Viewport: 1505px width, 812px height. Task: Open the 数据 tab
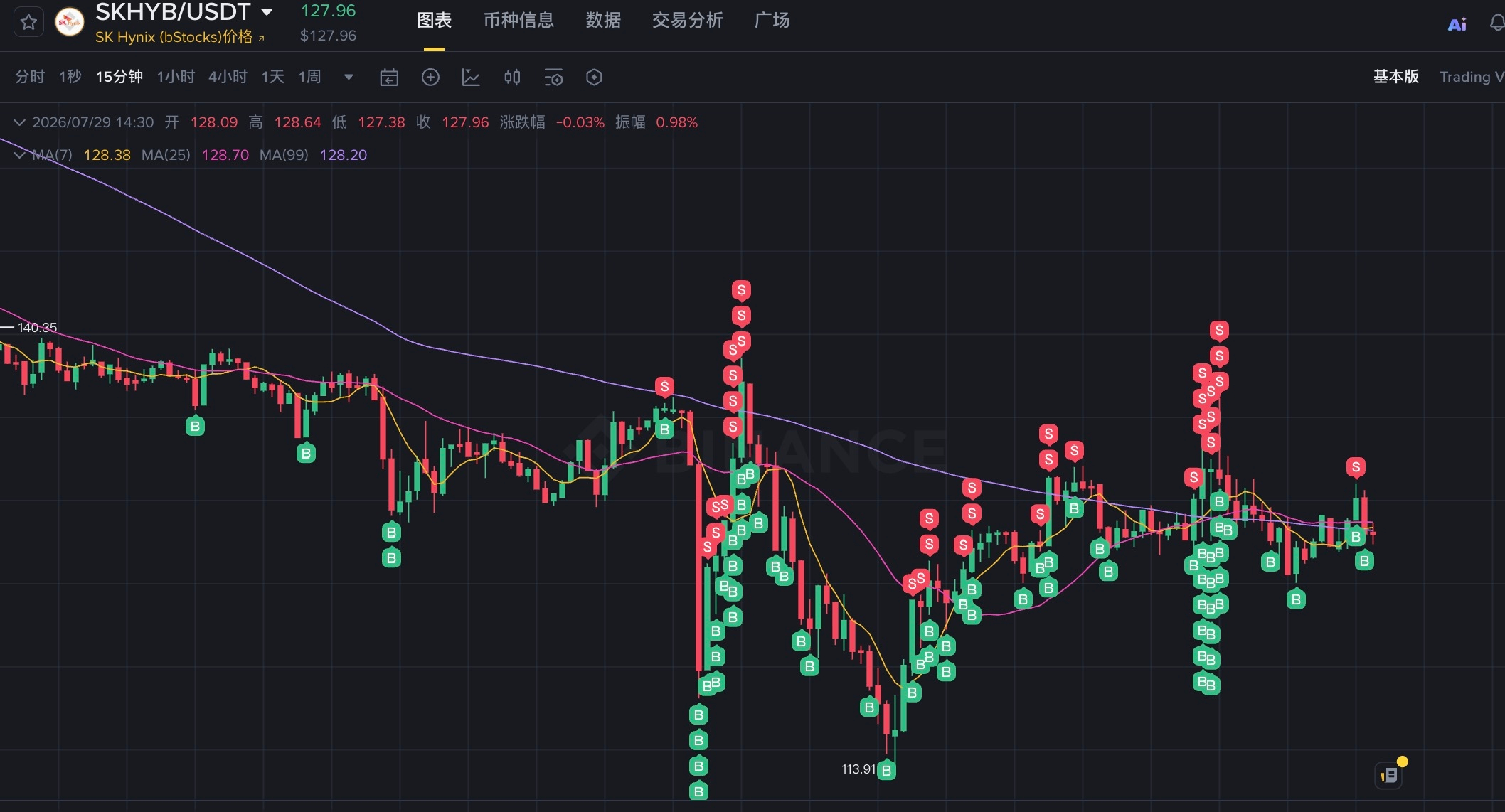[x=603, y=21]
